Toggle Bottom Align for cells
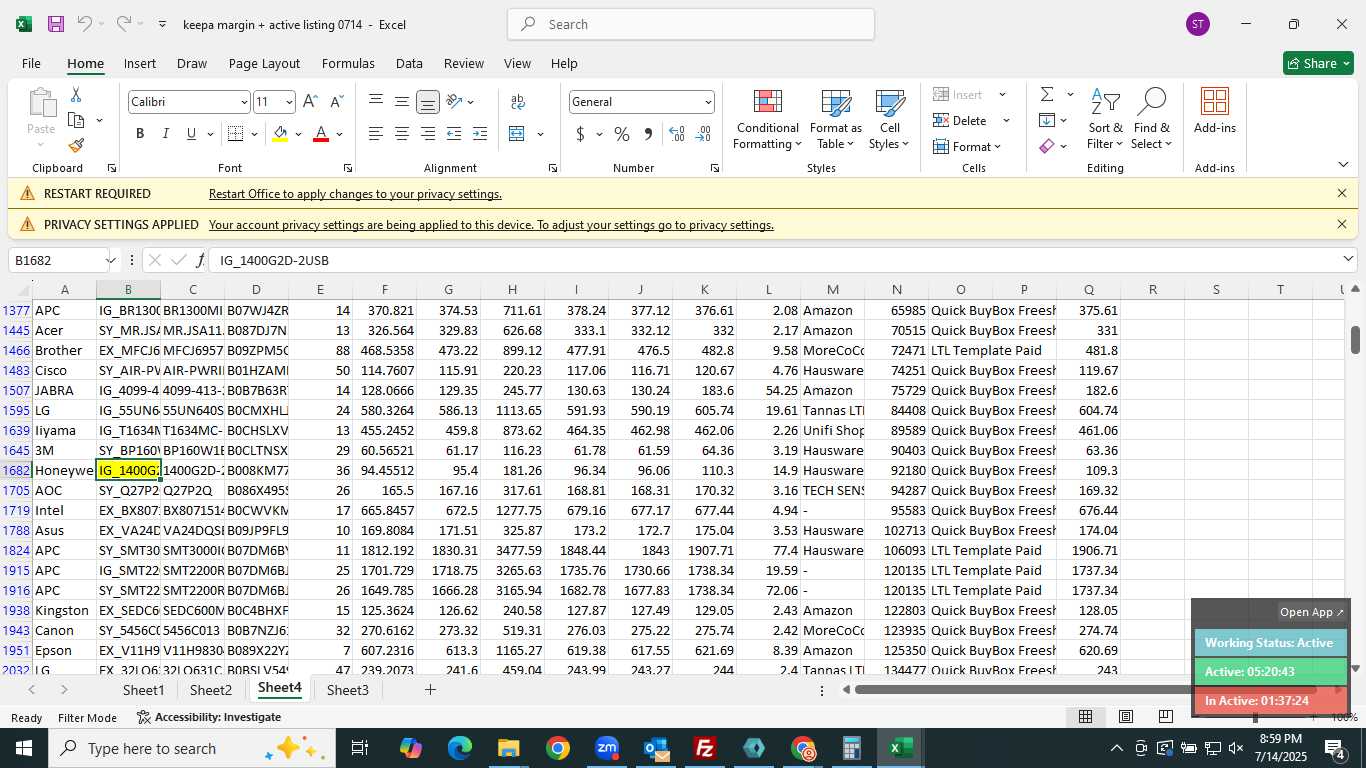The height and width of the screenshot is (768, 1366). (428, 102)
